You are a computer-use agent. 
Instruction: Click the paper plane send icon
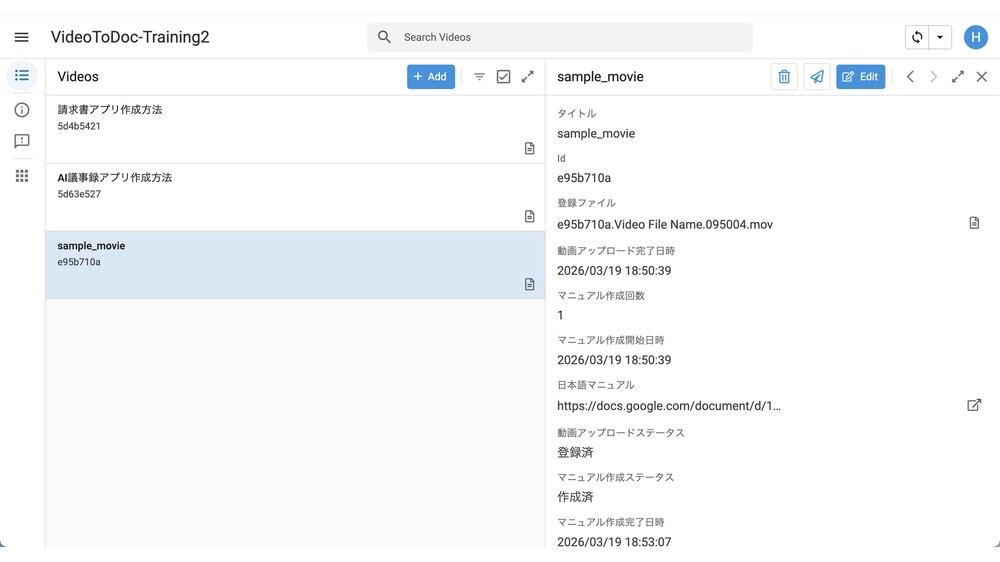click(x=817, y=77)
